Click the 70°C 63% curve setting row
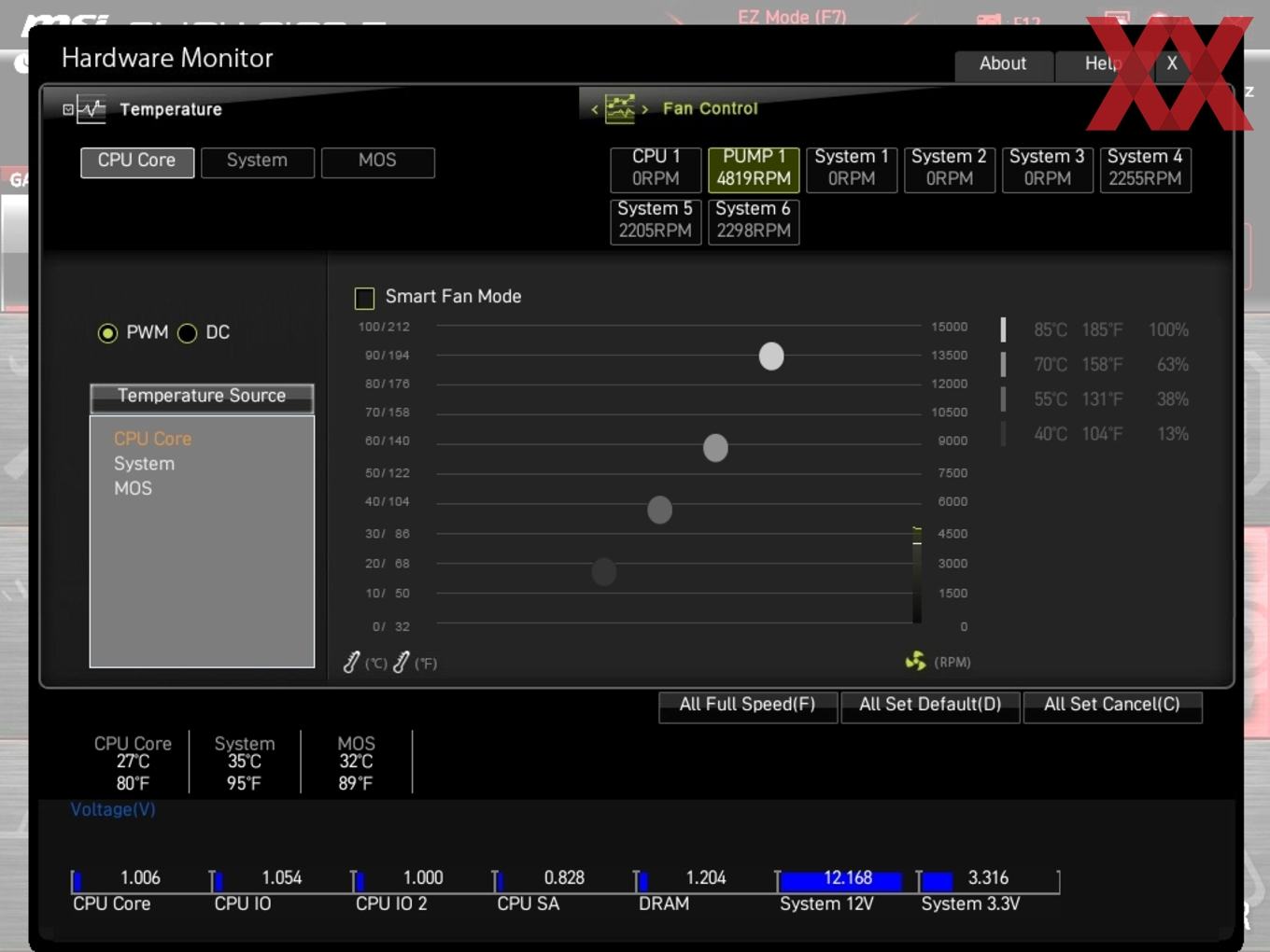This screenshot has width=1270, height=952. coord(1095,365)
